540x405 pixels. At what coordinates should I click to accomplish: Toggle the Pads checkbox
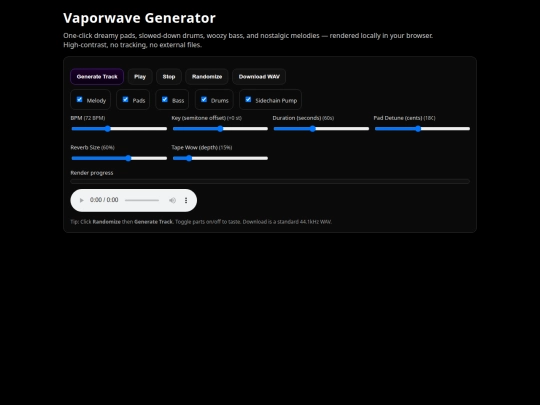[125, 100]
